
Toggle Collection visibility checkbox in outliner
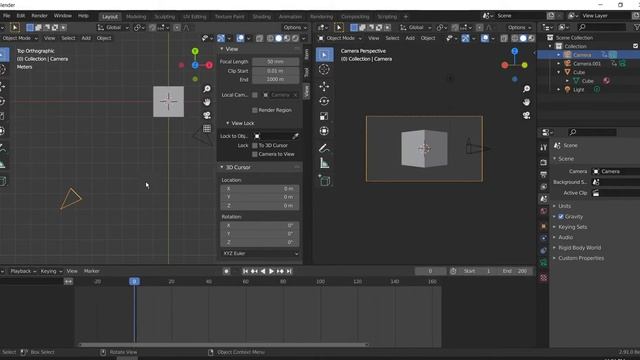636,46
